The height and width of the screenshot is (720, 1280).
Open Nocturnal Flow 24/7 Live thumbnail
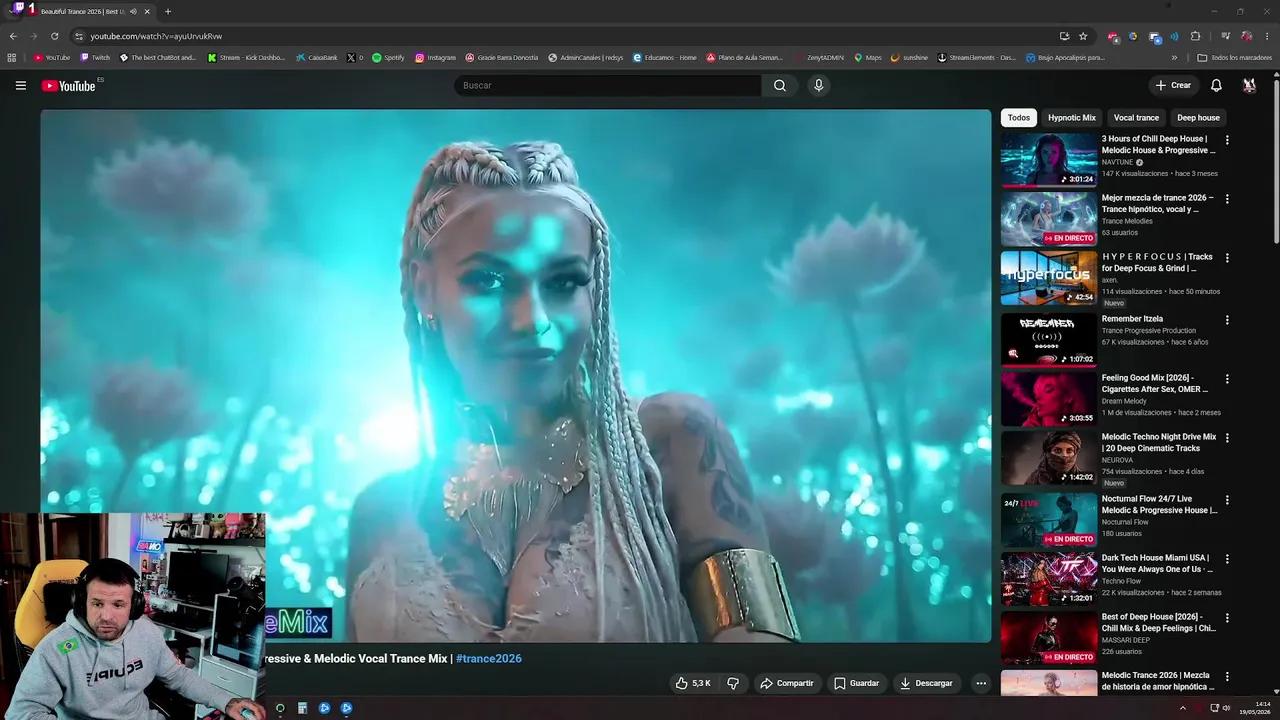coord(1049,520)
